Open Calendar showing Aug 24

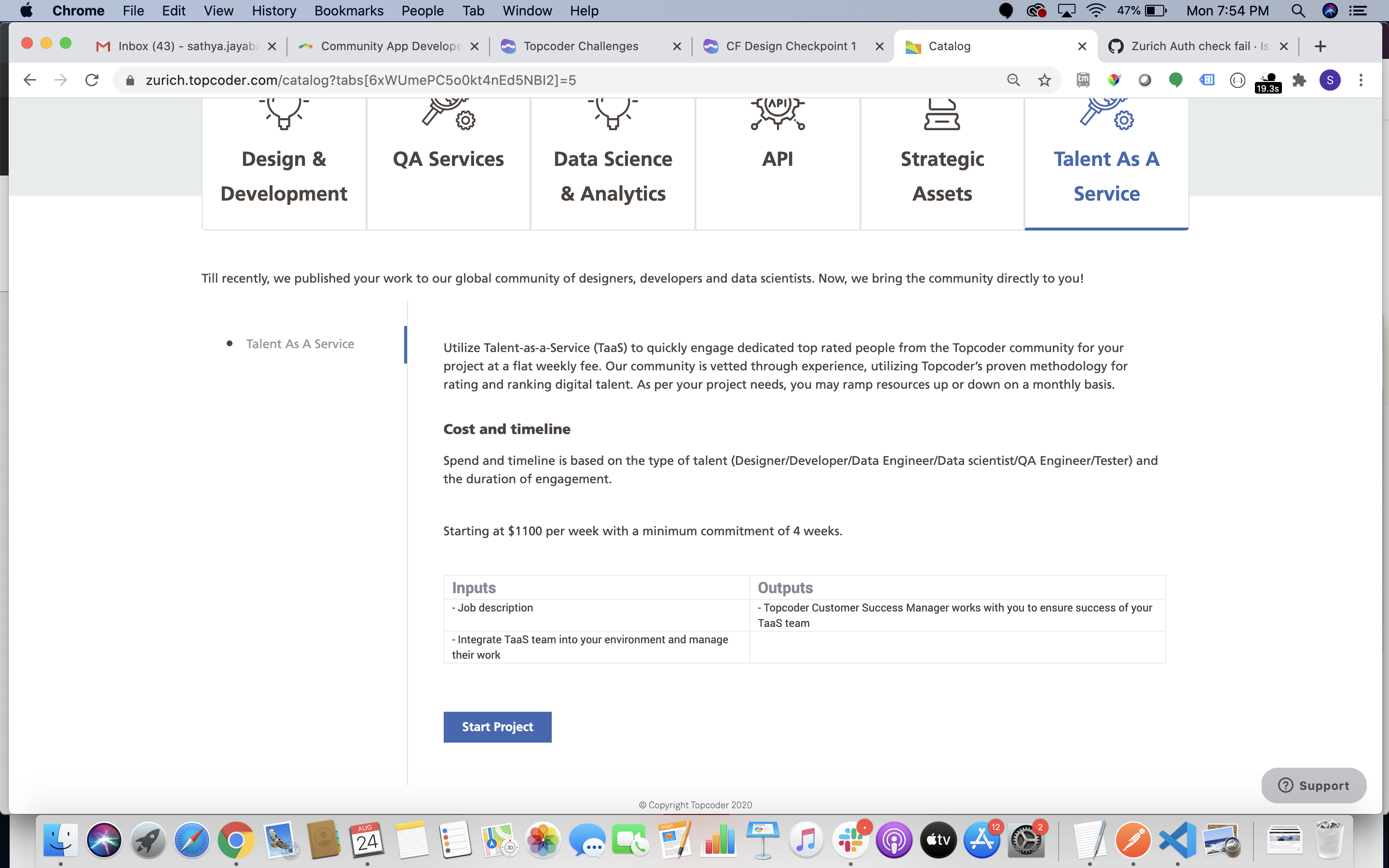click(x=368, y=841)
